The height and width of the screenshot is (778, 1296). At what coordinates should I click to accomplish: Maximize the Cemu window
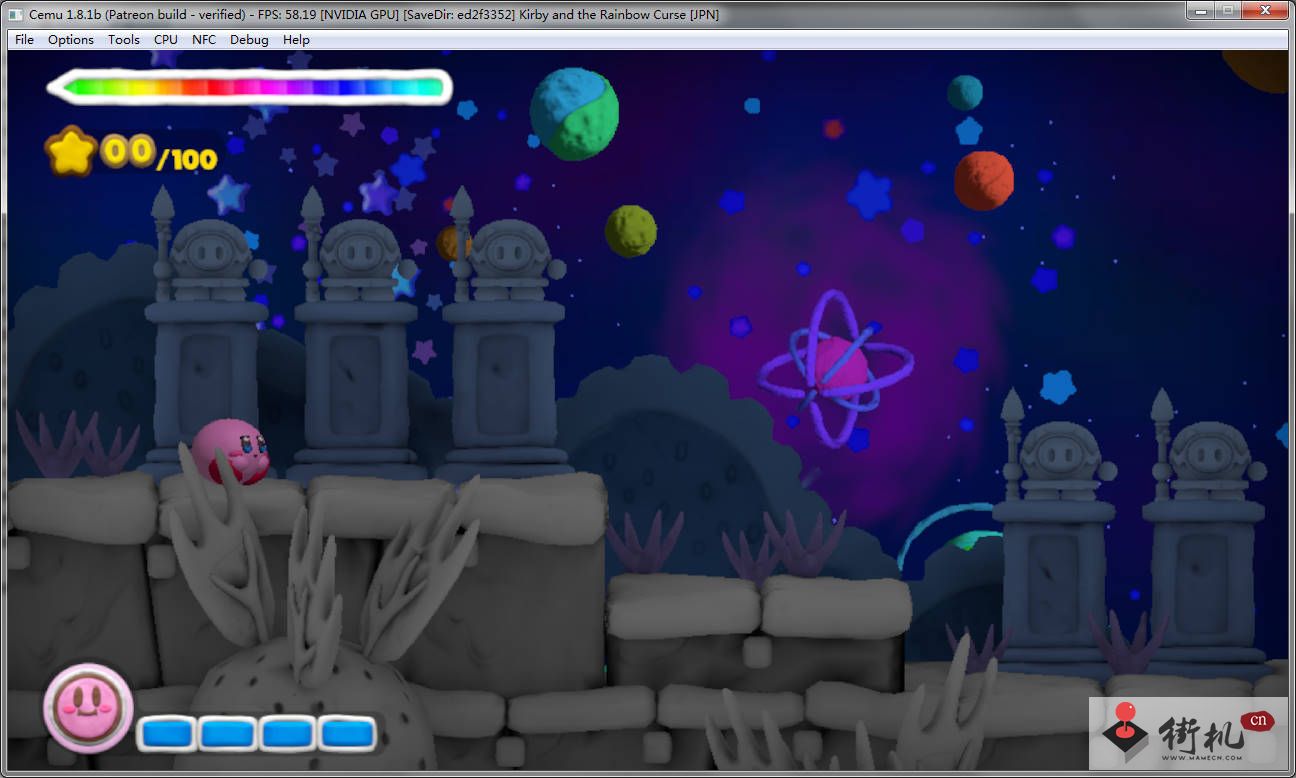click(x=1226, y=11)
